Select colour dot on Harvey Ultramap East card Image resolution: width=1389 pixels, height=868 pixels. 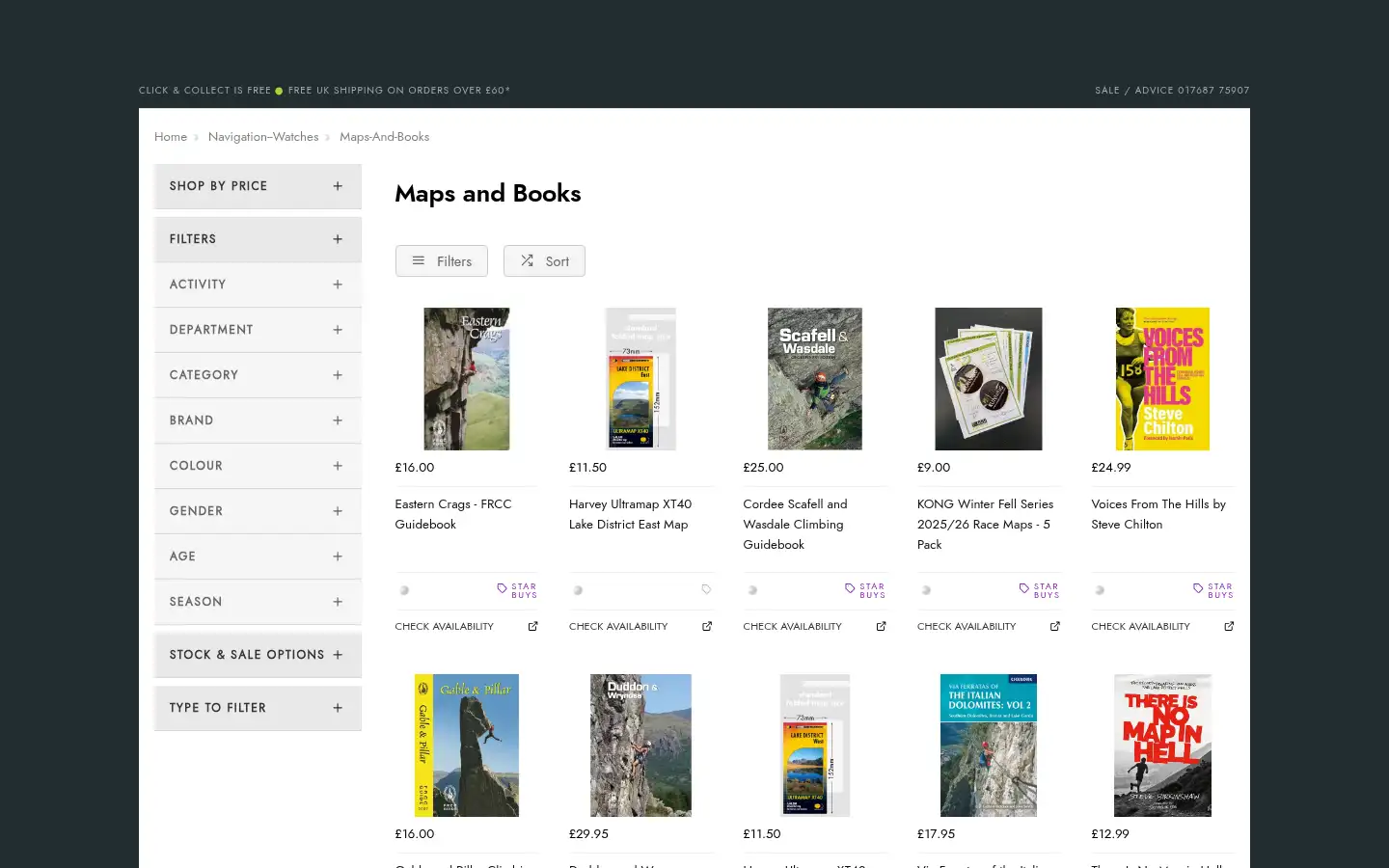[578, 590]
